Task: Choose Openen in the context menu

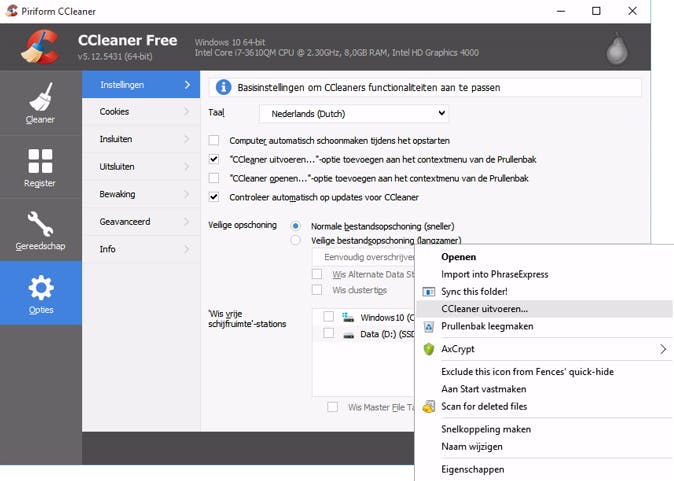Action: (544, 257)
